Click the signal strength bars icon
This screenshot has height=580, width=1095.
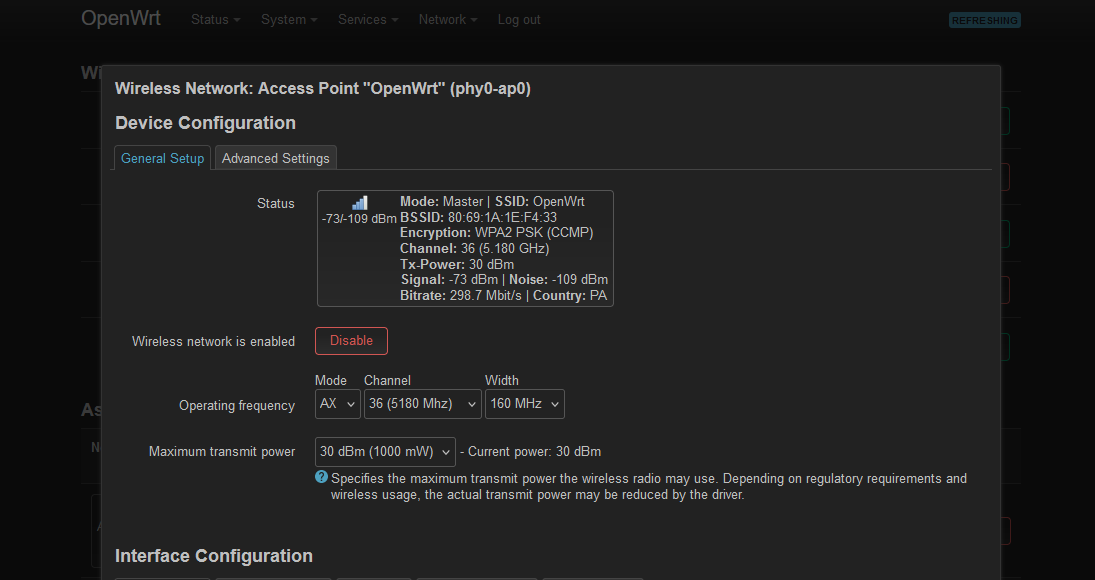click(x=360, y=202)
